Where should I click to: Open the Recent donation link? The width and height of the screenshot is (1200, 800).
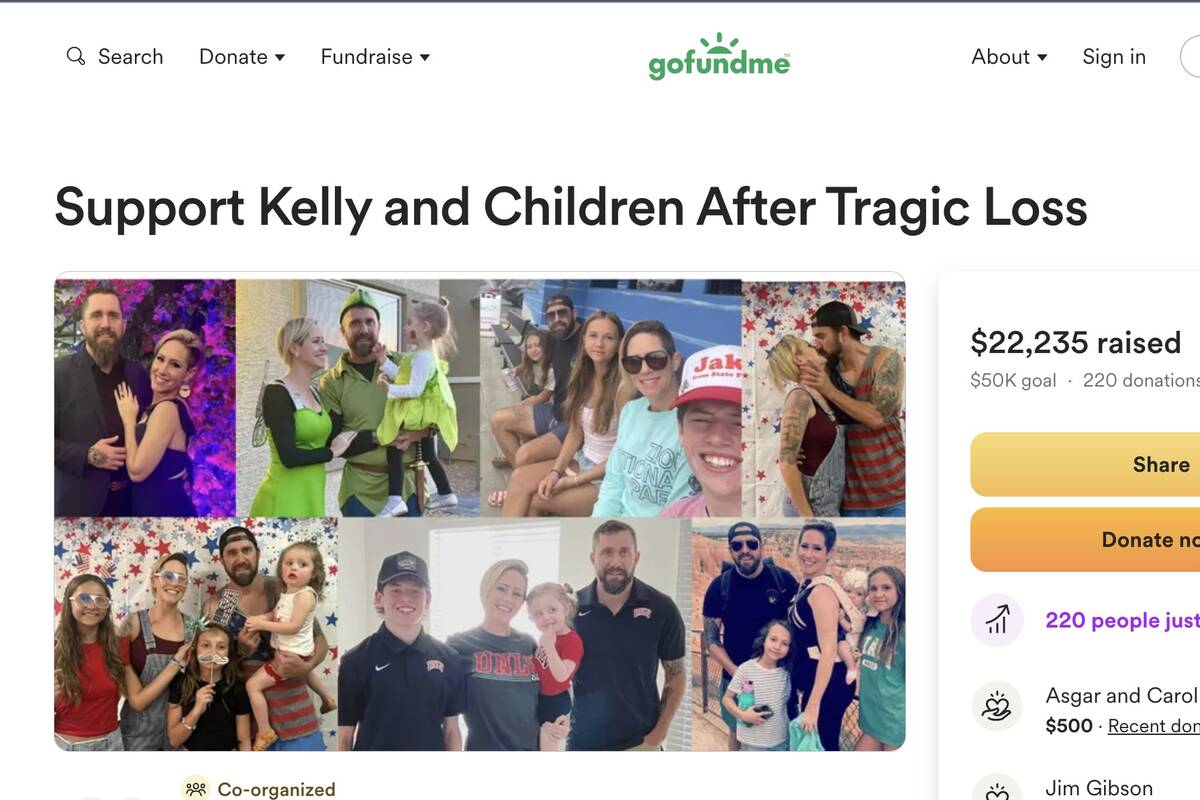click(1153, 726)
